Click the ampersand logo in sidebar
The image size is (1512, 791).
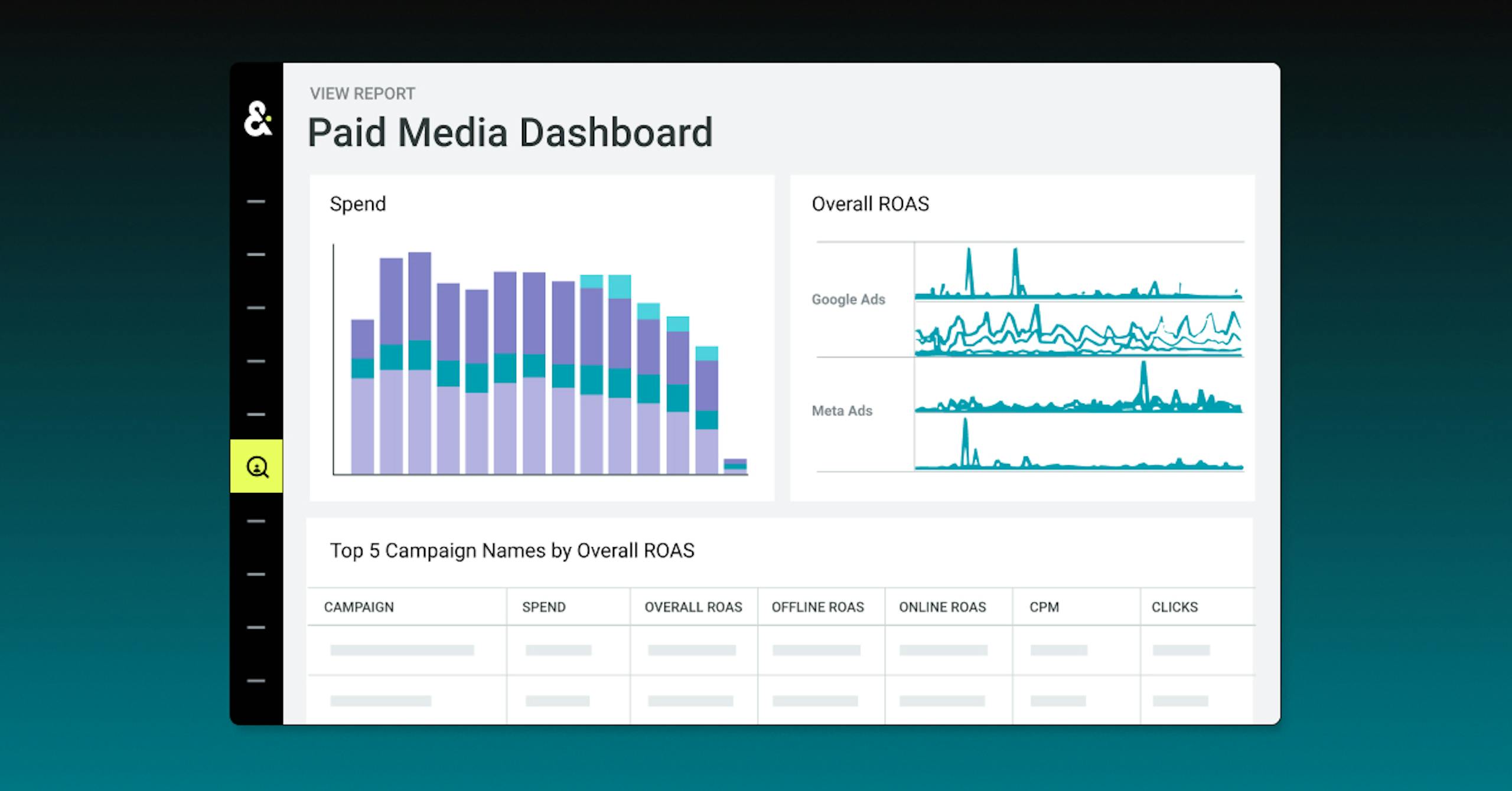tap(258, 119)
